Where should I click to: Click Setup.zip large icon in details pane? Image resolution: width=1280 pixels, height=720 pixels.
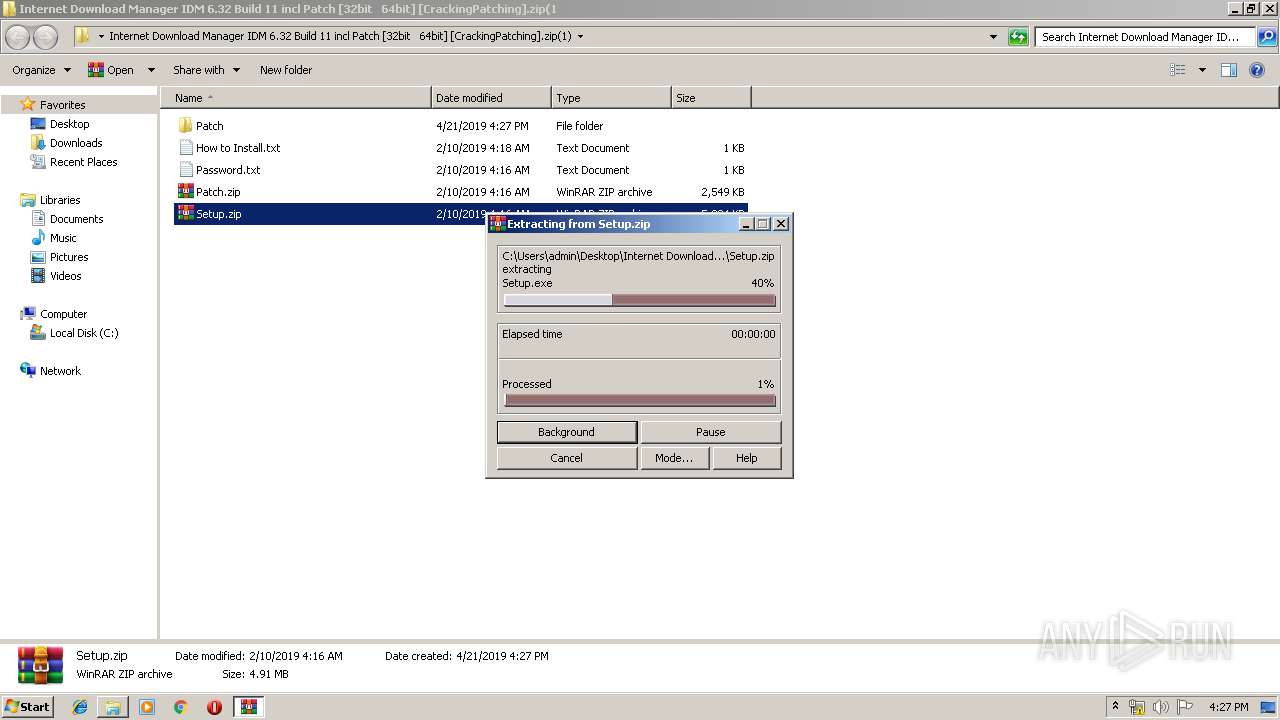coord(40,665)
